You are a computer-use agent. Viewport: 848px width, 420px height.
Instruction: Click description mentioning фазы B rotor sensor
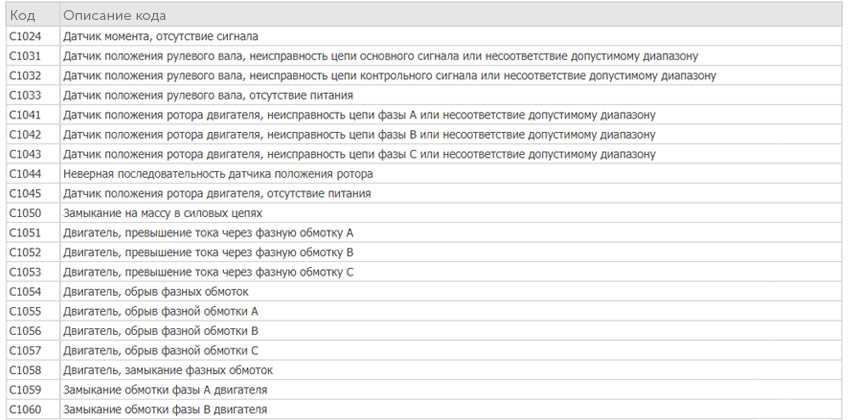[359, 134]
